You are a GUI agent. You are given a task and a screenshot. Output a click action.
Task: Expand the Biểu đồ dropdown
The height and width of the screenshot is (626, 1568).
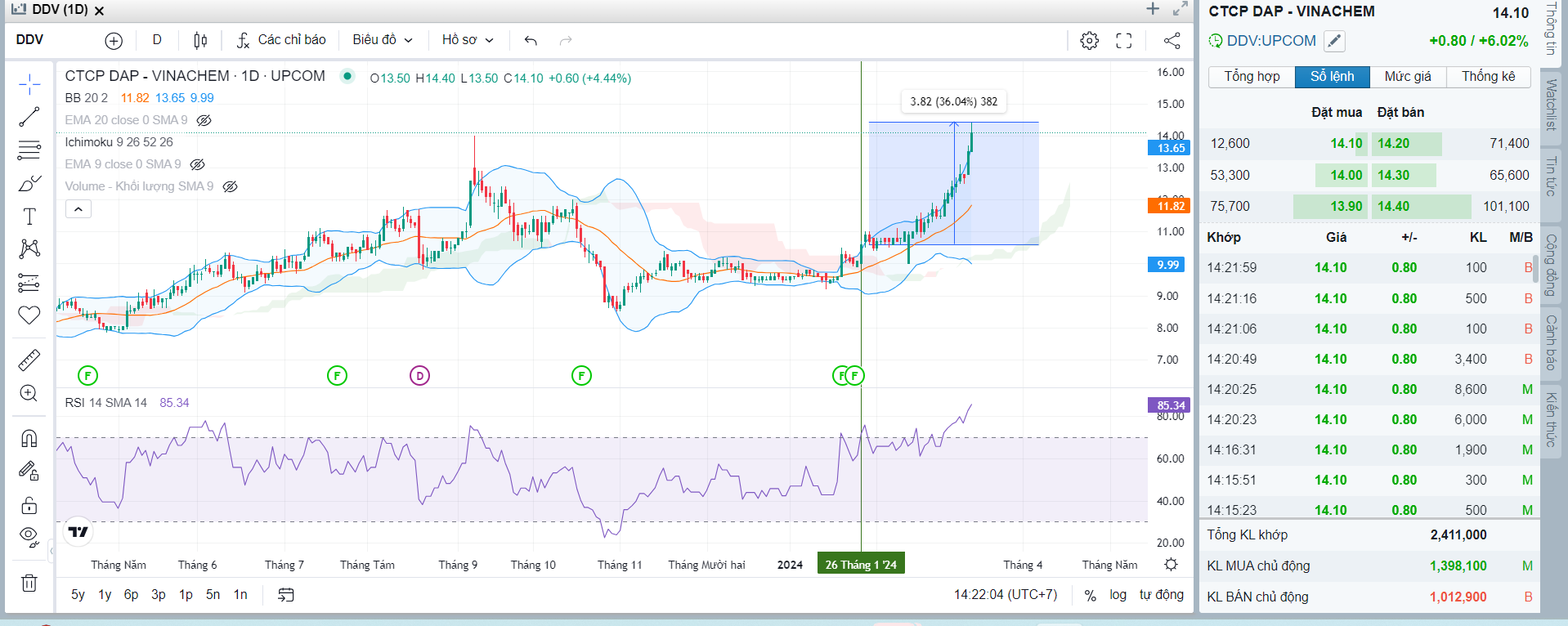[x=383, y=40]
